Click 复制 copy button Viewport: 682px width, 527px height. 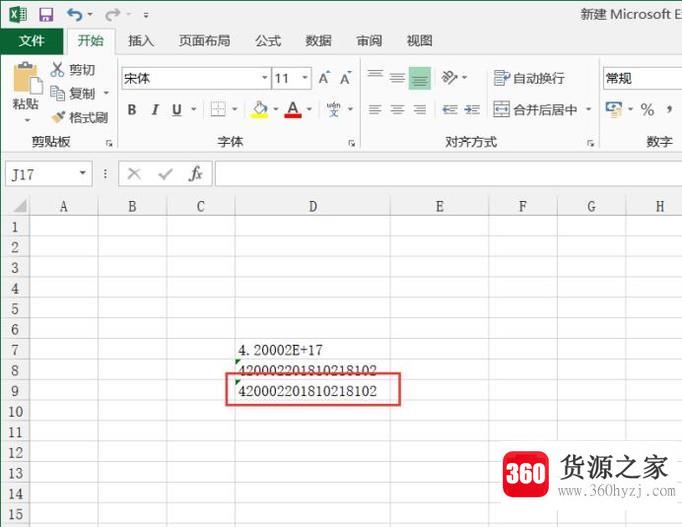pyautogui.click(x=73, y=93)
